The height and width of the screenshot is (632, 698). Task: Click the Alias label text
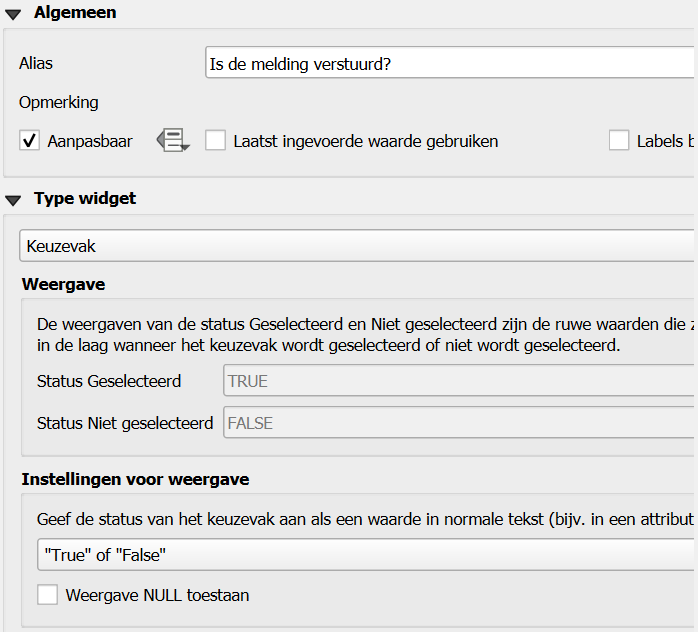(36, 63)
